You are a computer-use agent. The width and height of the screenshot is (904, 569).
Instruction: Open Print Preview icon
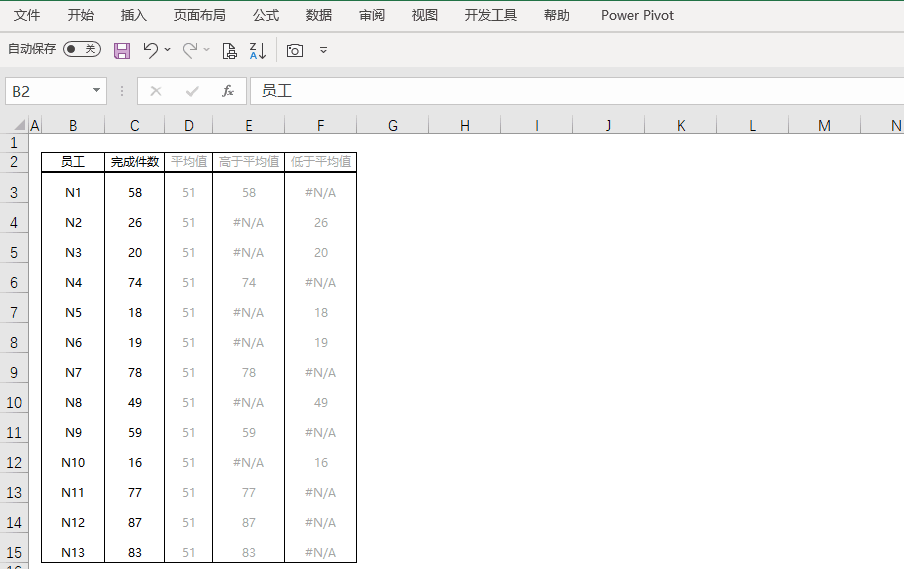pos(229,51)
